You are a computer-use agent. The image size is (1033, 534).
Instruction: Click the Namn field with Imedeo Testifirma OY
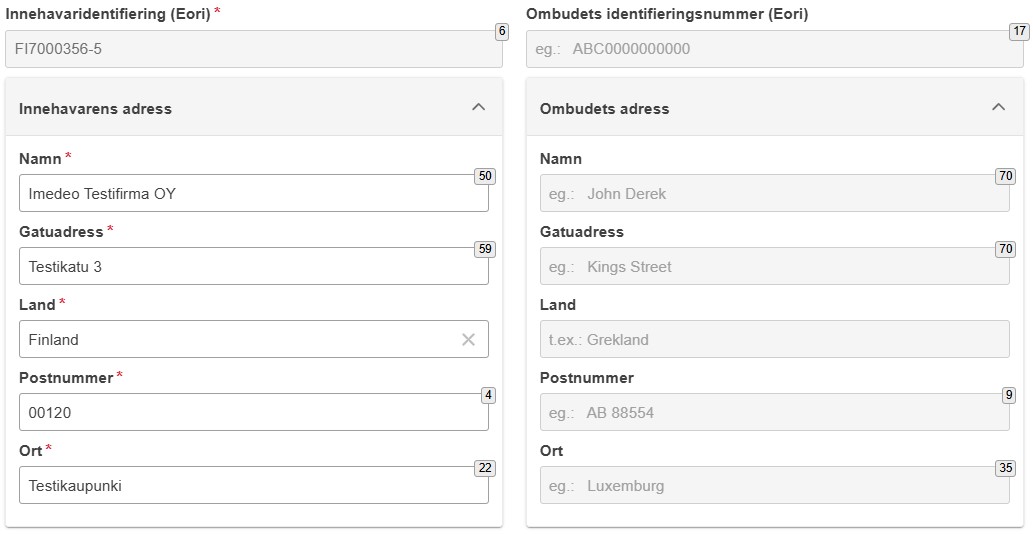point(254,193)
